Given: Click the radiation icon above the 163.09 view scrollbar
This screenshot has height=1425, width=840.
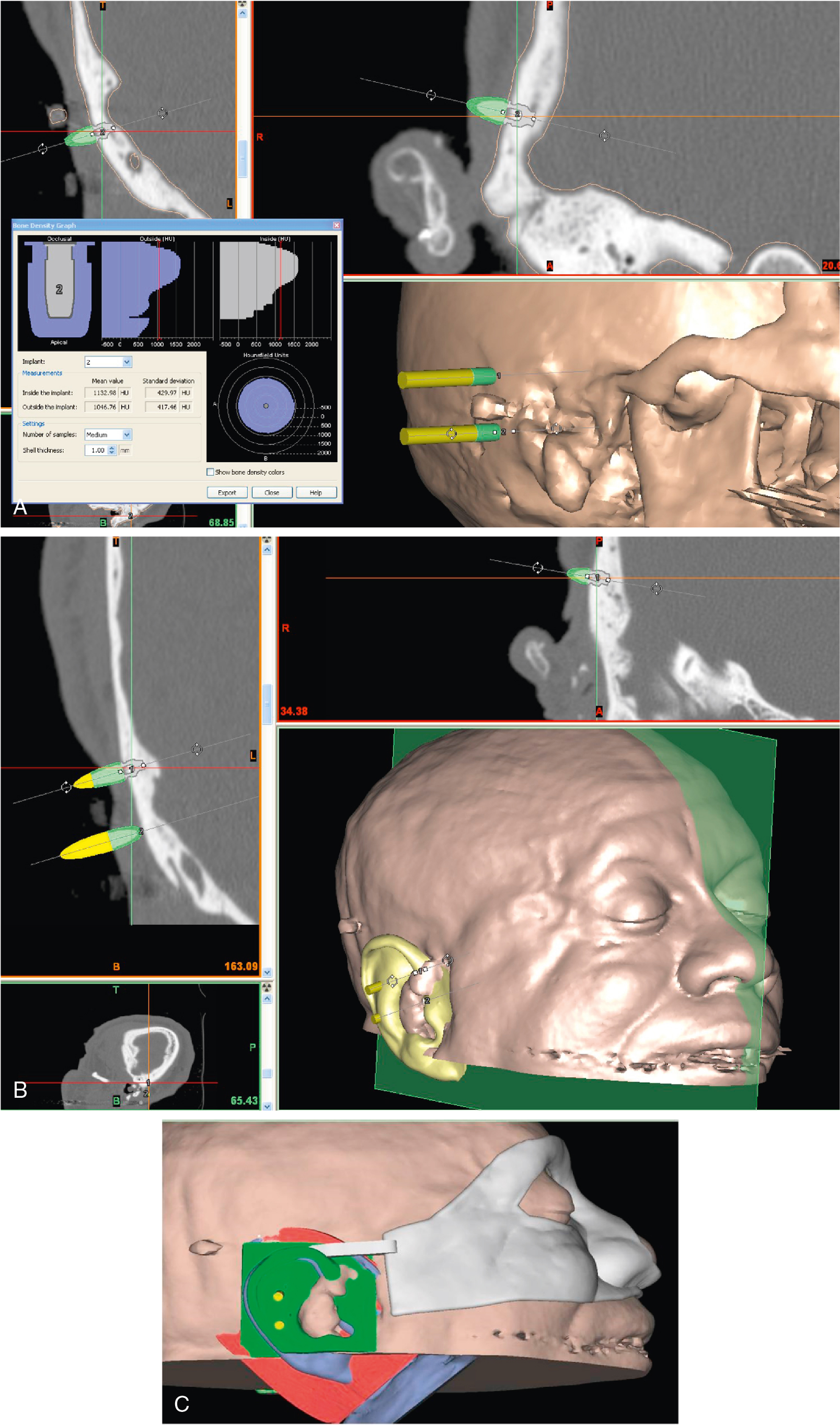Looking at the screenshot, I should point(267,540).
